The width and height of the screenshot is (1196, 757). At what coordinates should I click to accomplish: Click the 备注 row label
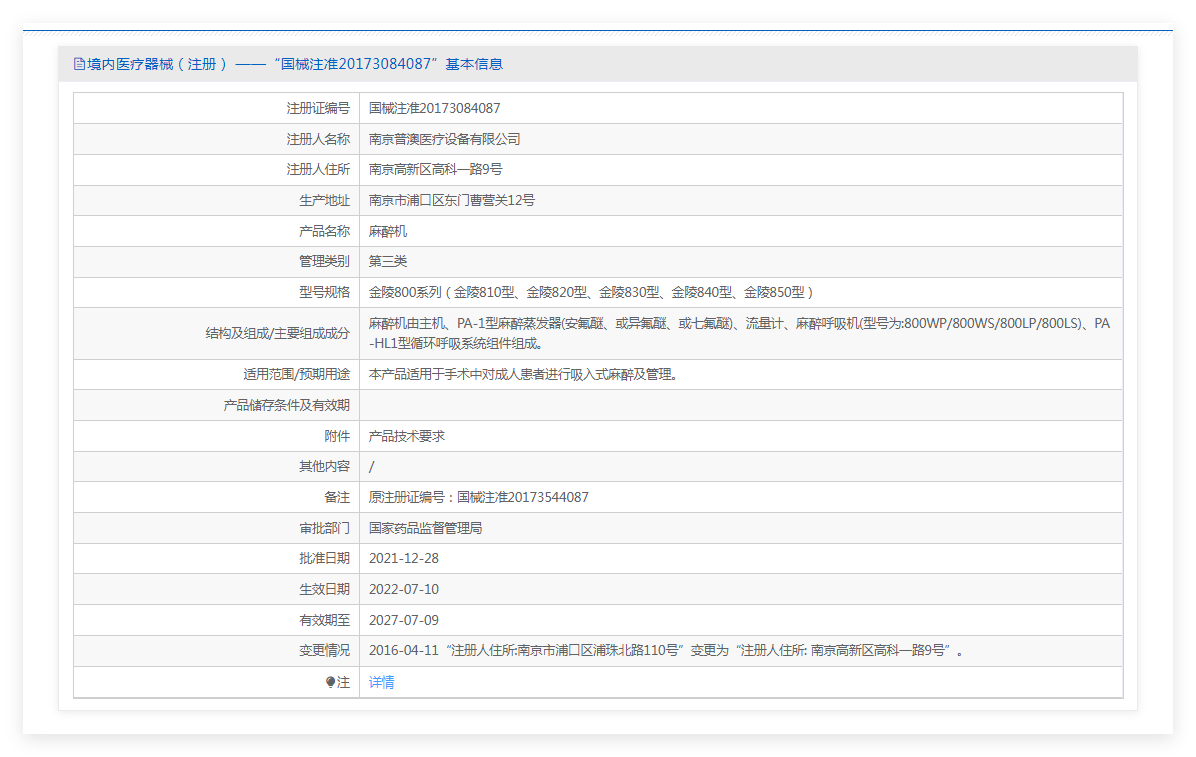pos(337,498)
